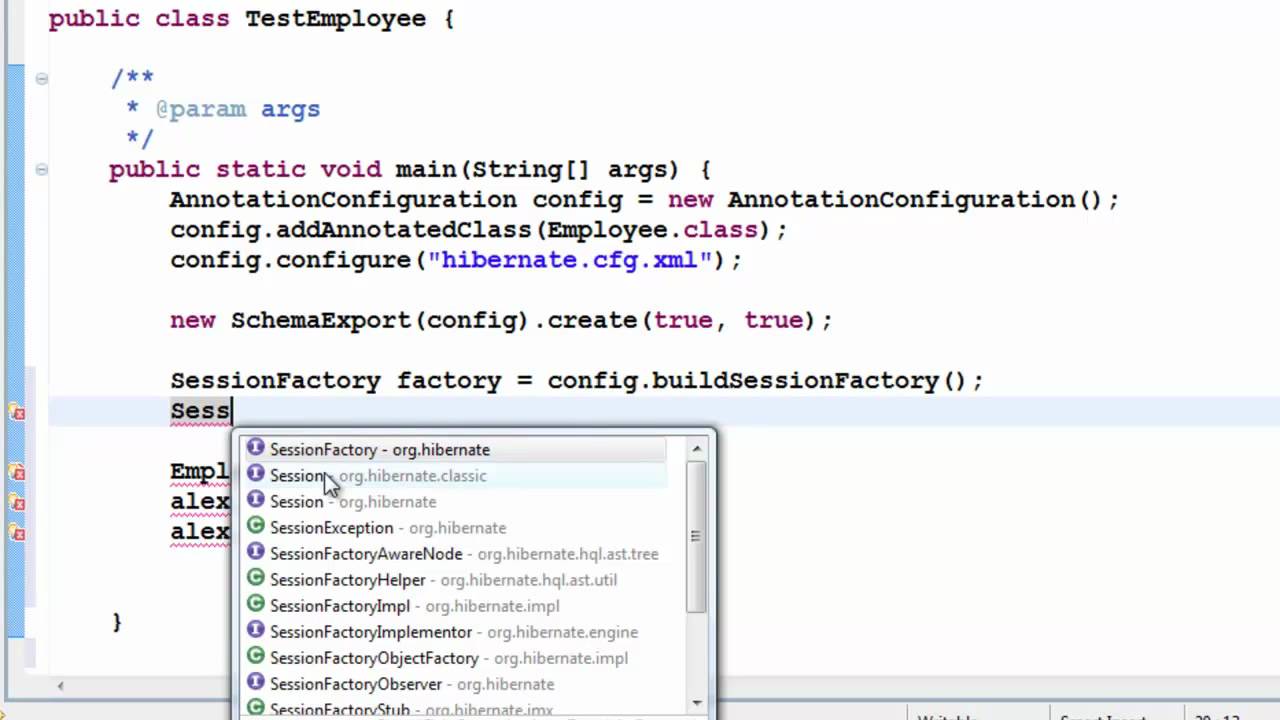Click error marker beside the Empl line
This screenshot has height=720, width=1280.
point(17,472)
